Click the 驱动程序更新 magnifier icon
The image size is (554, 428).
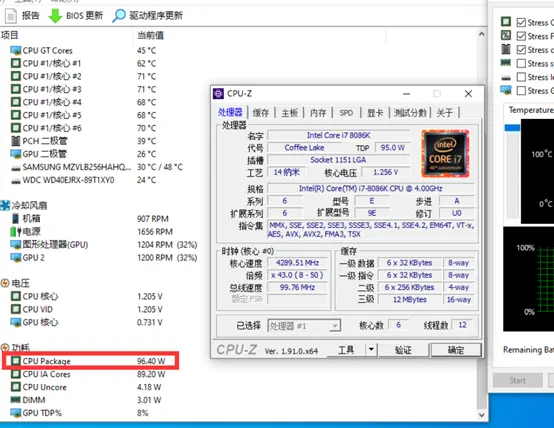coord(119,16)
